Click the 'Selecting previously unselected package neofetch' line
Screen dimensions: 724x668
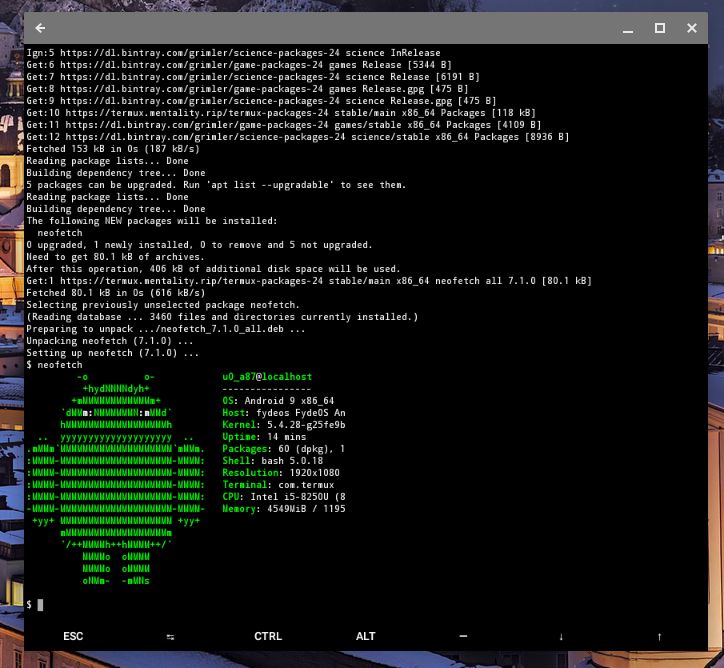pos(163,305)
